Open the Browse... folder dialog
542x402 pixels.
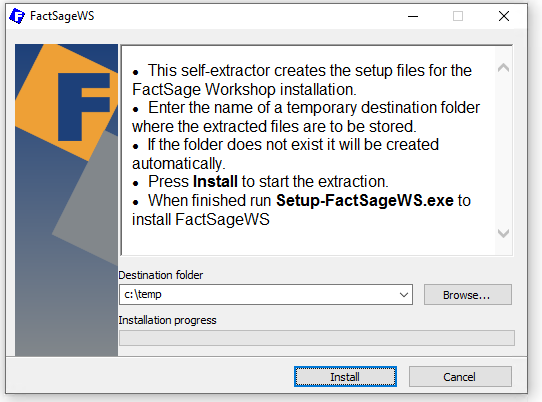tap(467, 295)
